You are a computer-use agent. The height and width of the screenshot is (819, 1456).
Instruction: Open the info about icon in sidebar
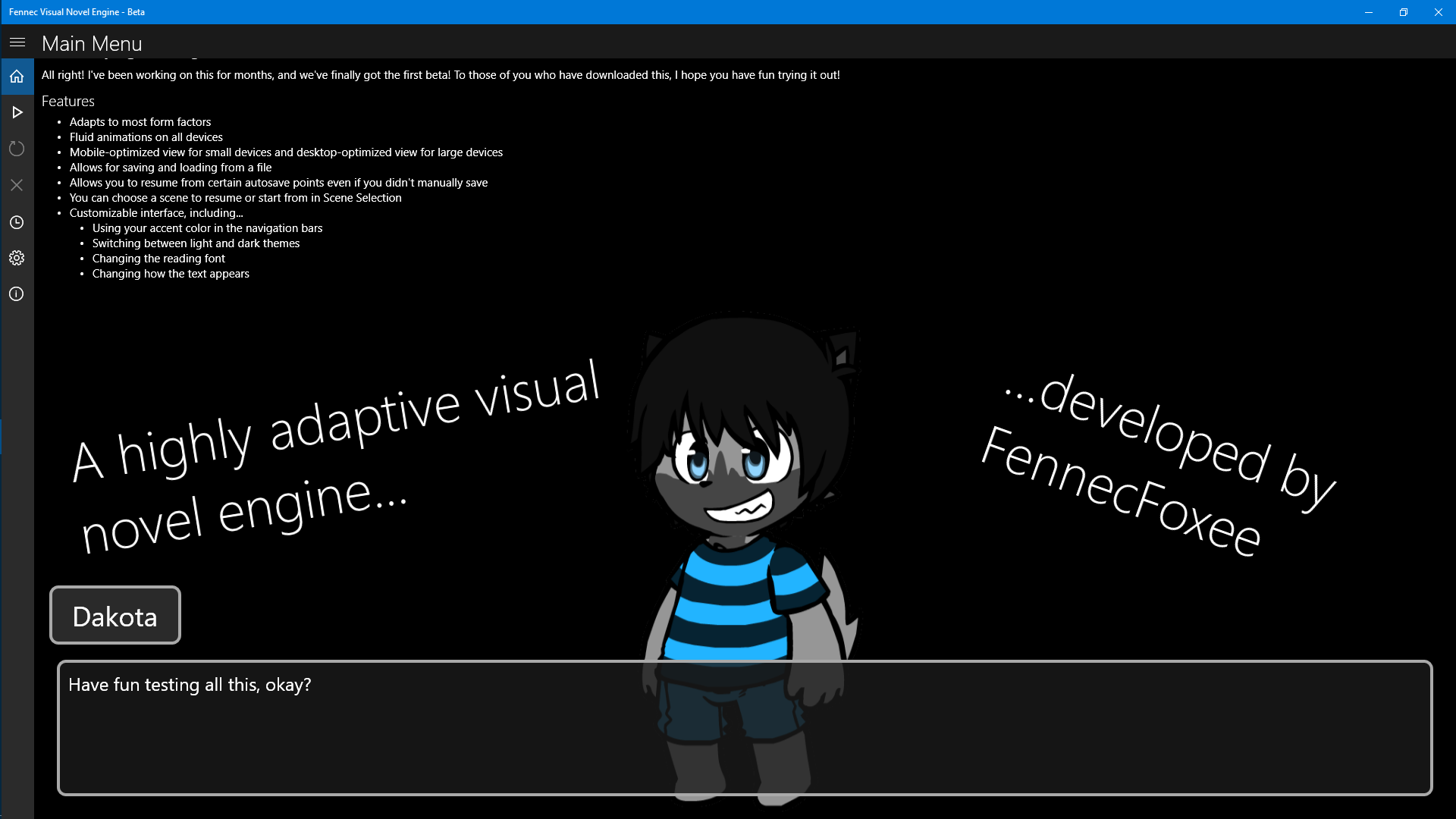tap(17, 294)
